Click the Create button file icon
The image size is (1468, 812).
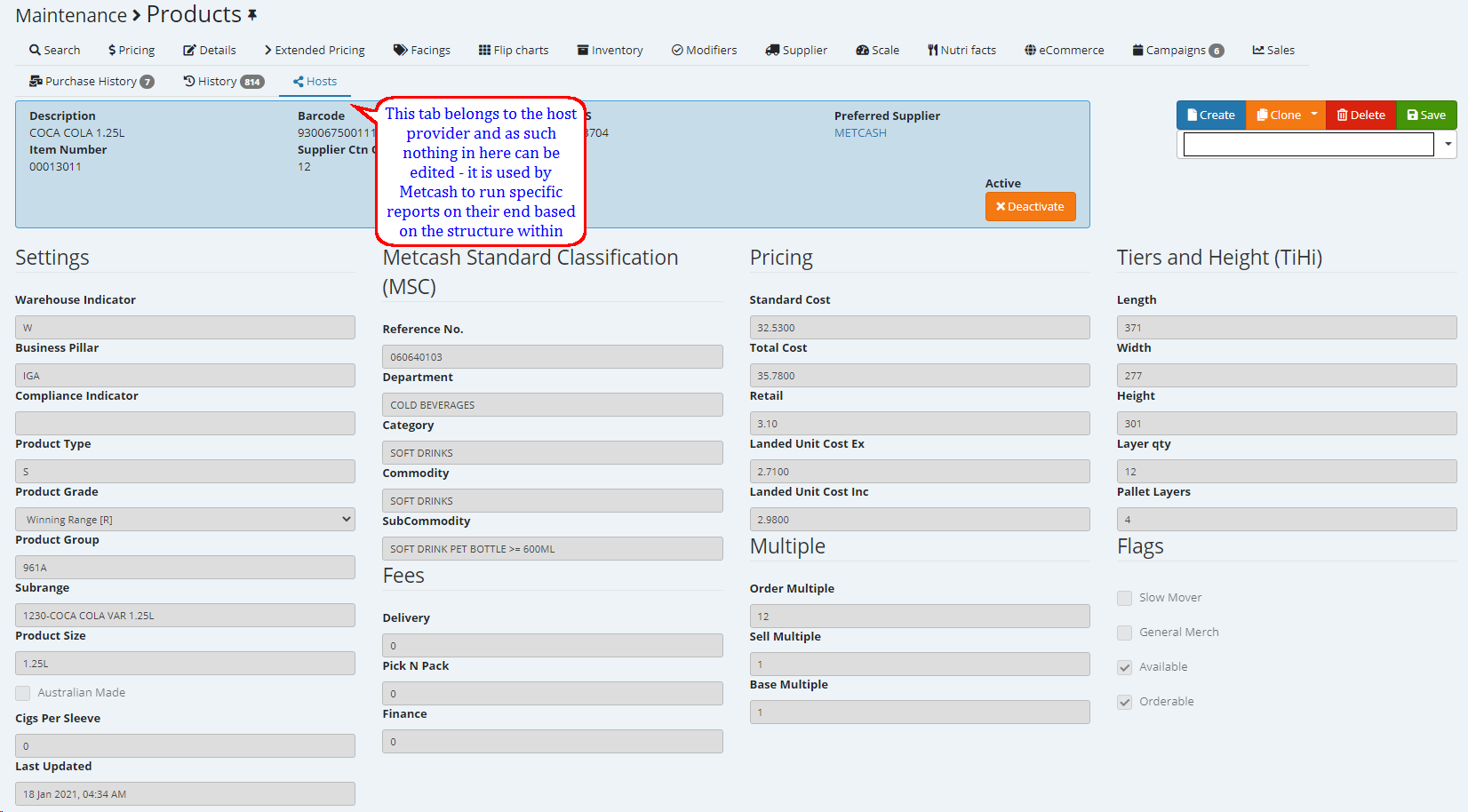(x=1193, y=115)
